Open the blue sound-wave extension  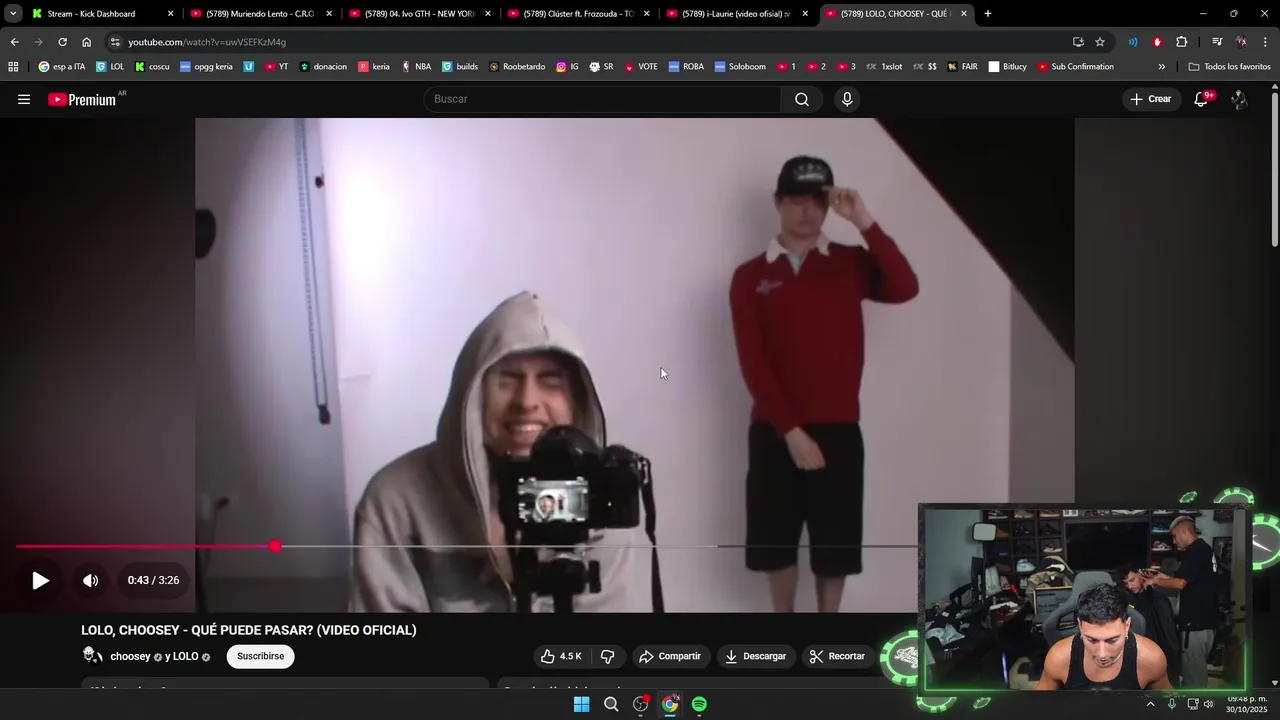tap(1133, 42)
